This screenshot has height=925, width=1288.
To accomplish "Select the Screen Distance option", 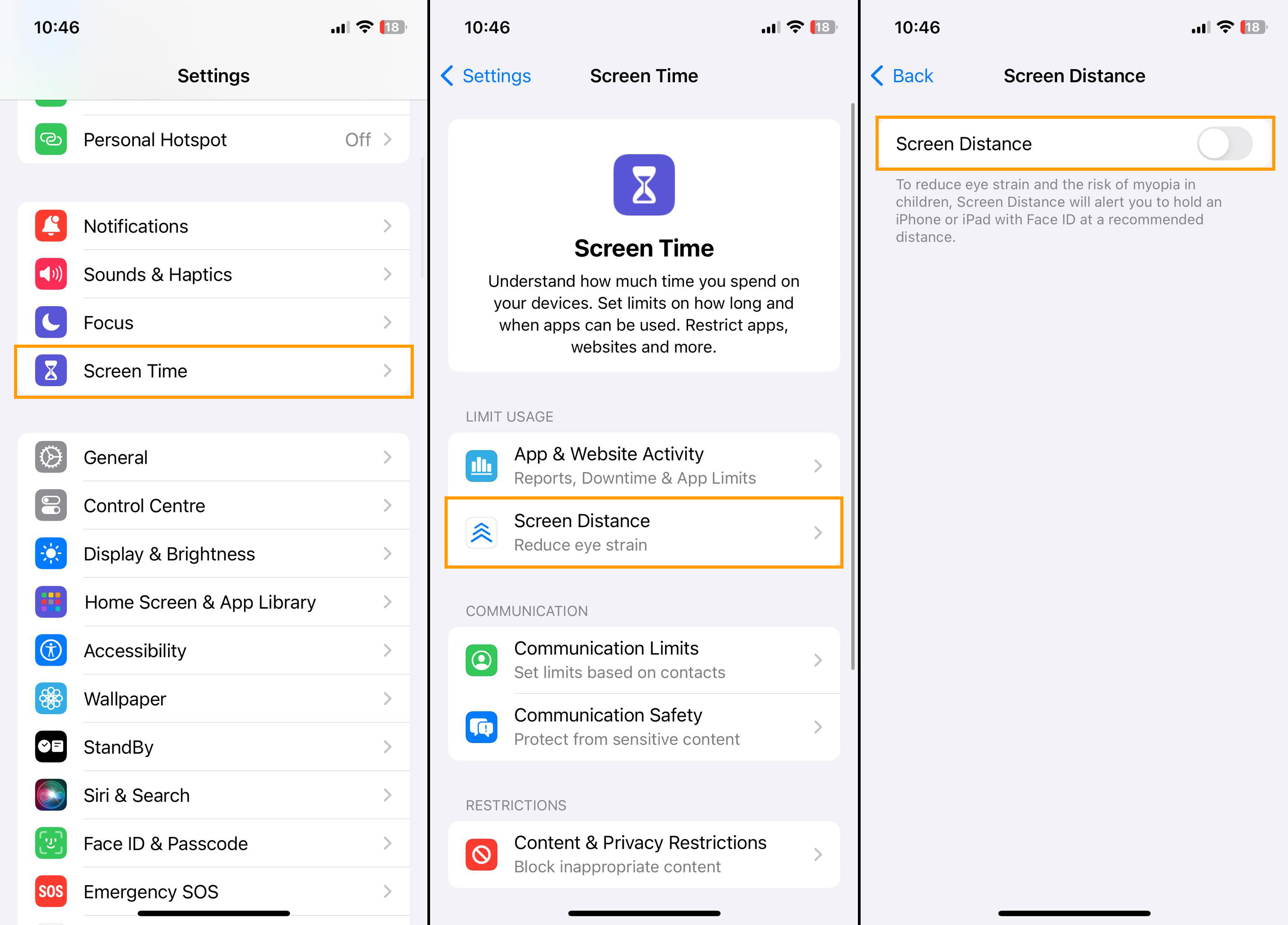I will (x=644, y=531).
